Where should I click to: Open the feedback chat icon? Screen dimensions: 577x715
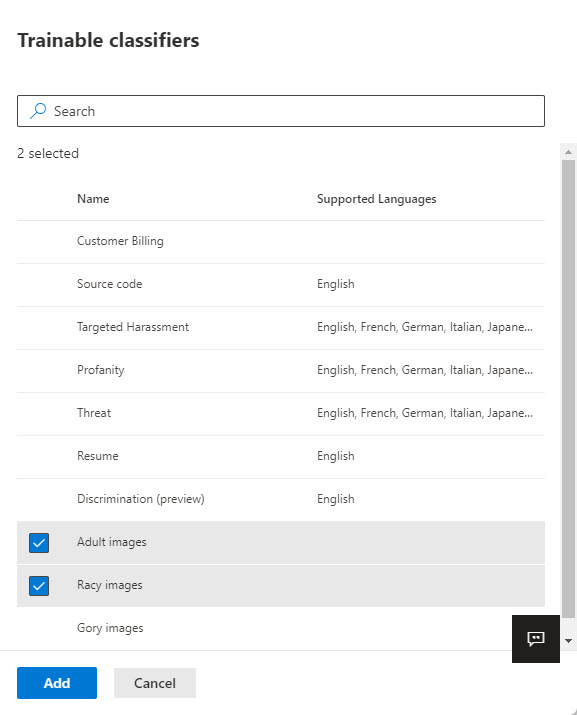coord(535,638)
